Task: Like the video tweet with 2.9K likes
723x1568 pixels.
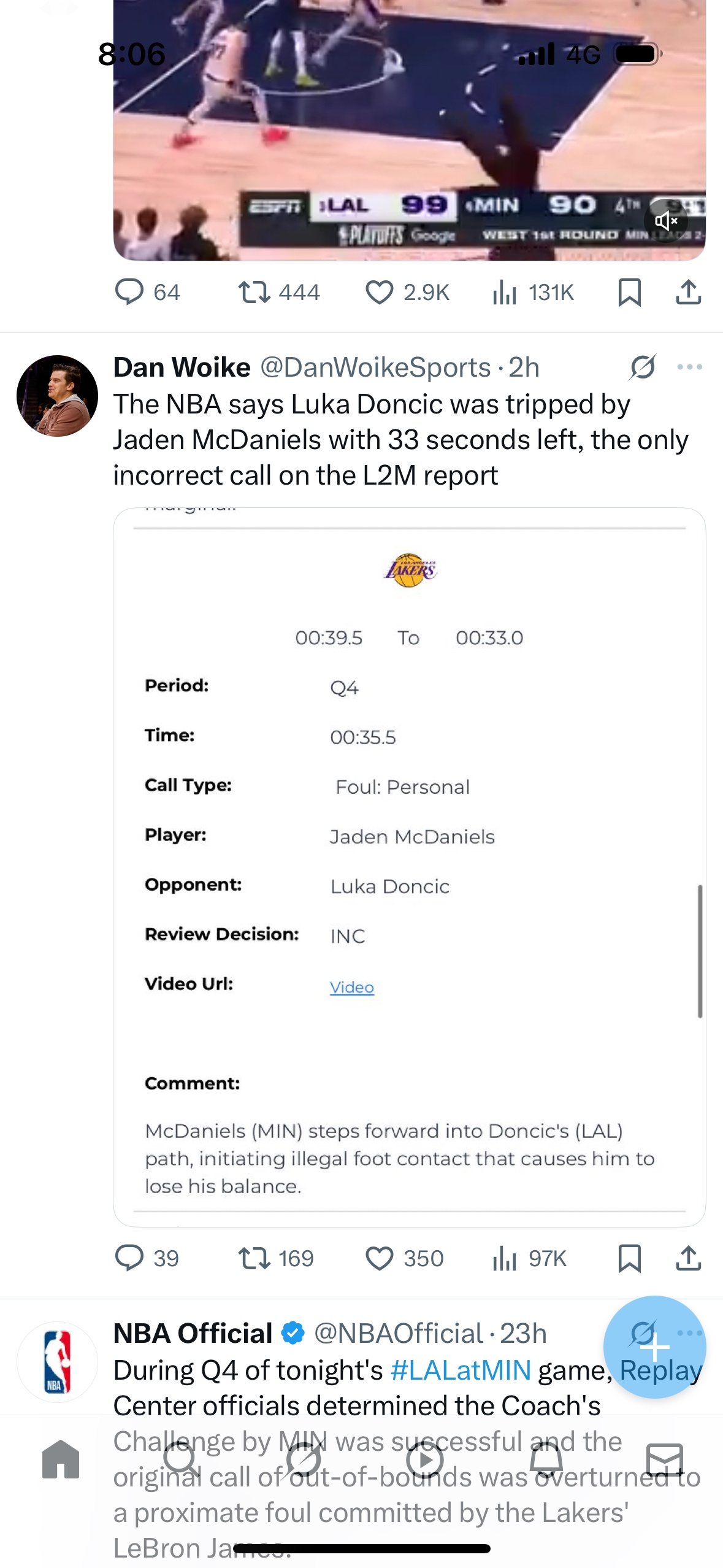Action: tap(407, 293)
